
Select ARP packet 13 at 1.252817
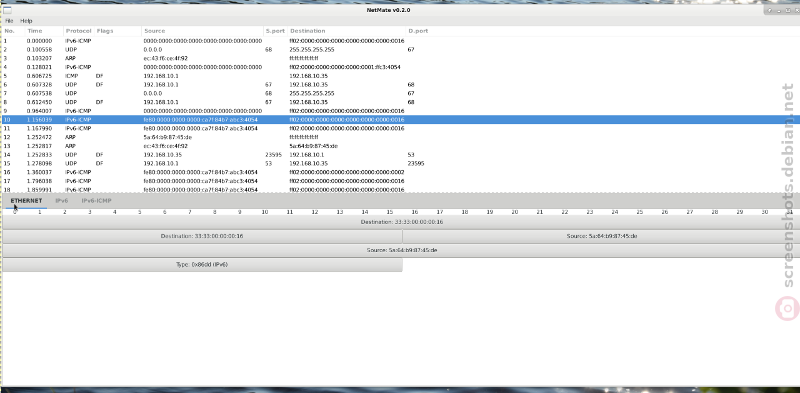400,146
